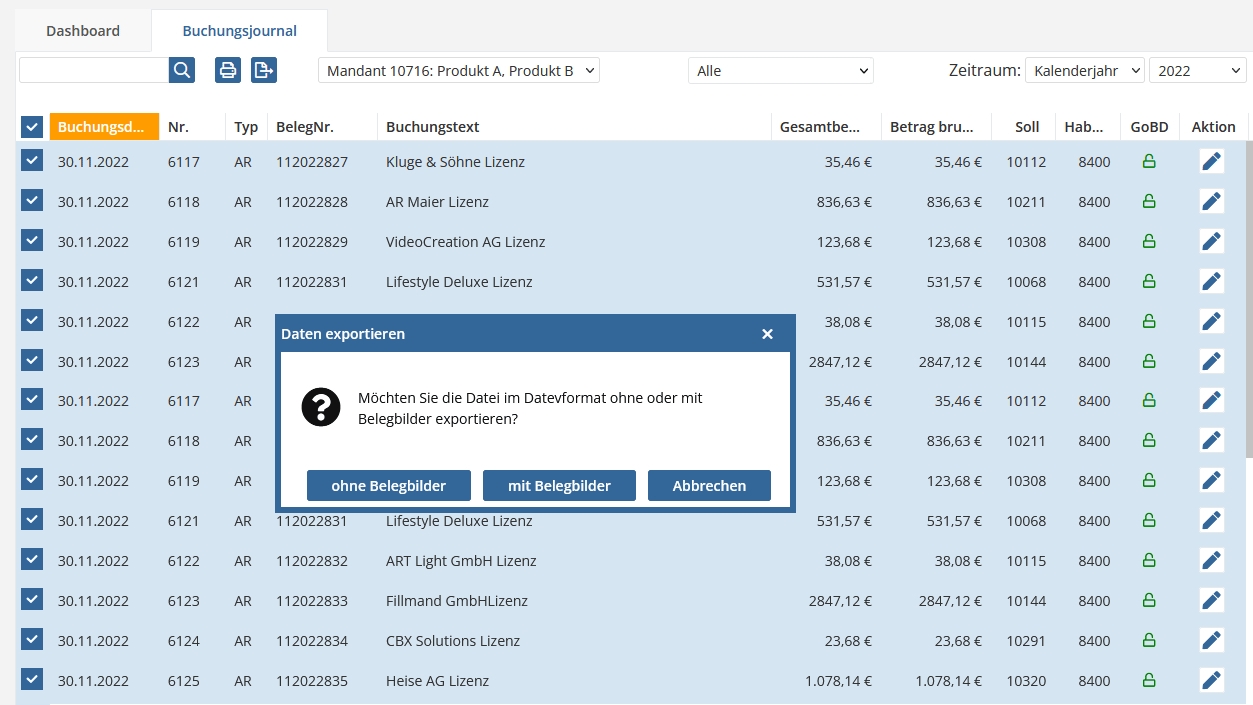Uncheck the Fillmand GmbHLizenz row checkbox
The height and width of the screenshot is (705, 1253).
pyautogui.click(x=32, y=600)
